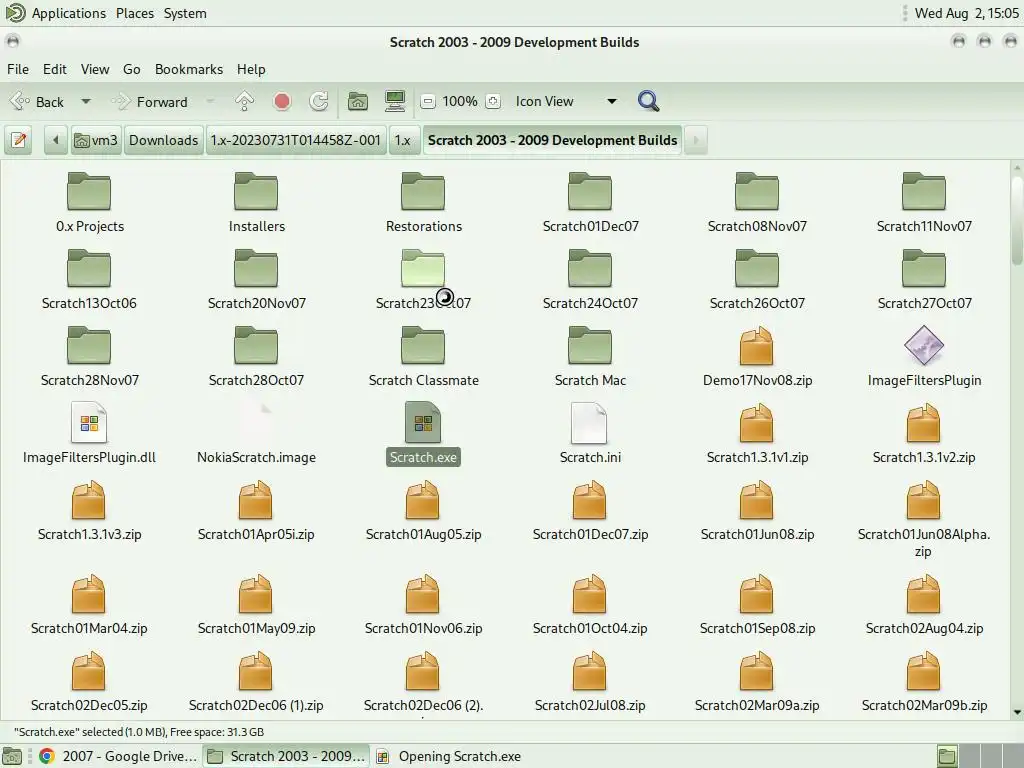This screenshot has height=768, width=1024.
Task: Click the 100% zoom level label
Action: (x=460, y=101)
